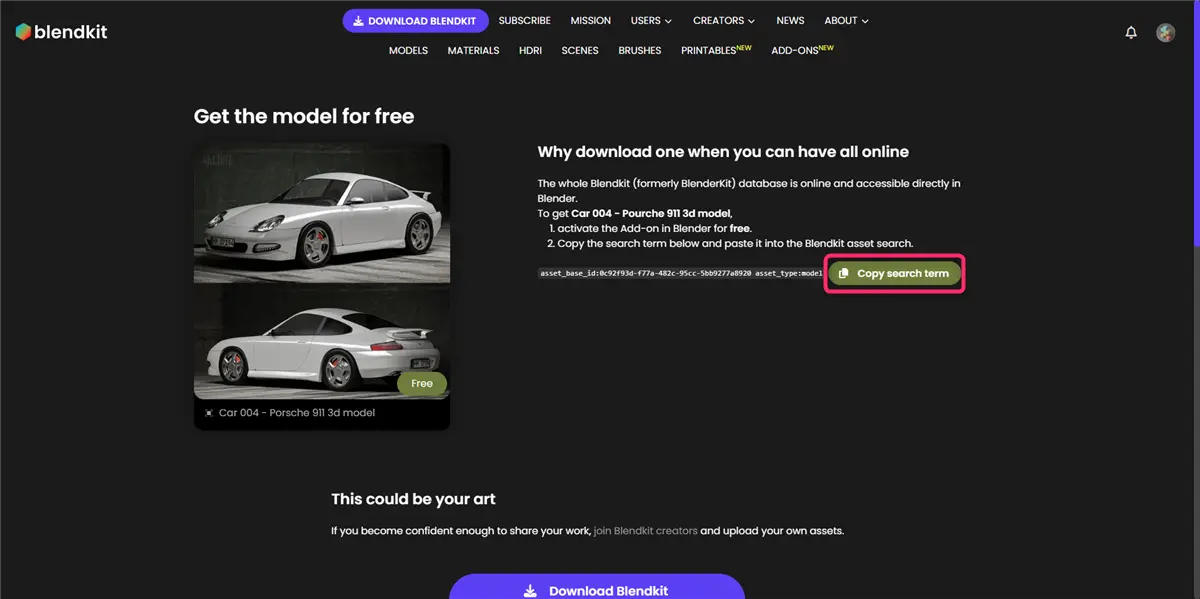Click the Get the model for free heading
The height and width of the screenshot is (599, 1200).
(x=304, y=116)
